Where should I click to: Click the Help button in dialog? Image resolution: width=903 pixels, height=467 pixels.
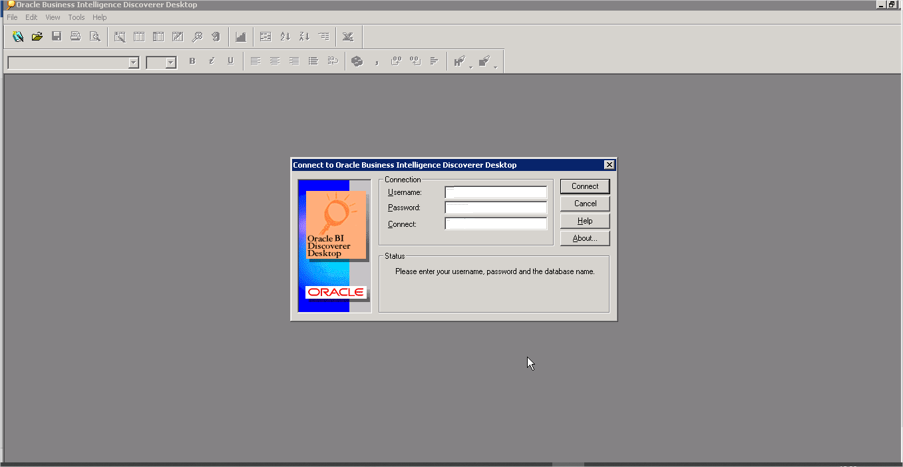[585, 221]
